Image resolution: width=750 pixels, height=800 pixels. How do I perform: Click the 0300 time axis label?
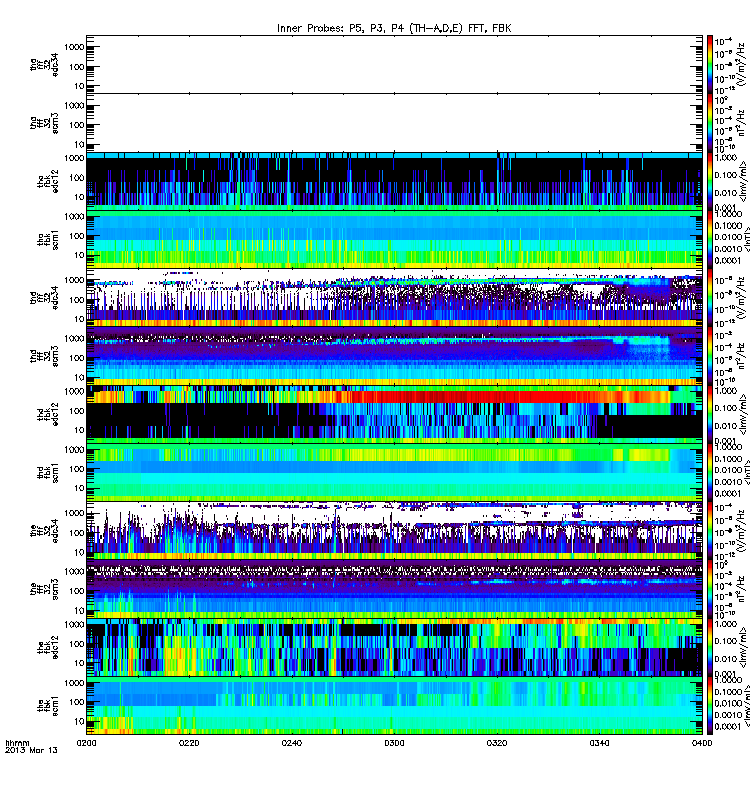pos(394,743)
